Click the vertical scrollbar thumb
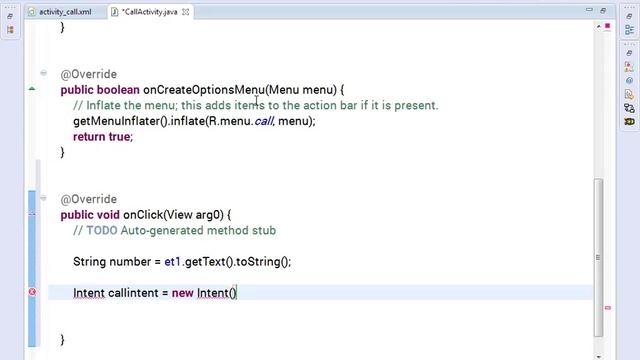This screenshot has height=360, width=640. [598, 258]
